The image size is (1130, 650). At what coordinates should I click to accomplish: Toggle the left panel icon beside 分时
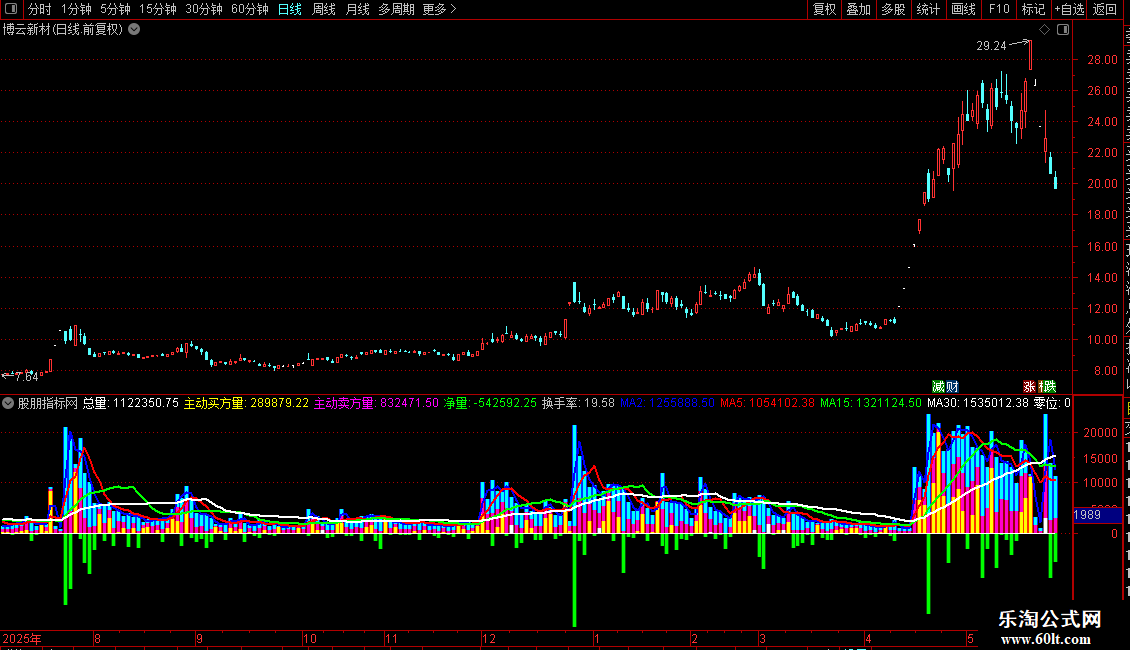coord(11,9)
